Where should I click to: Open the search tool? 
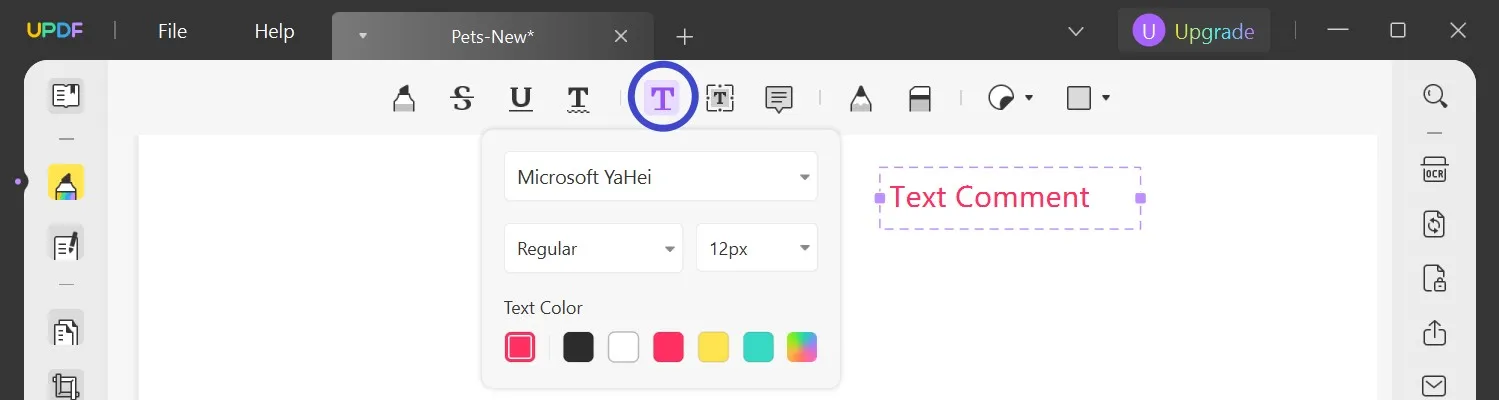(x=1436, y=96)
